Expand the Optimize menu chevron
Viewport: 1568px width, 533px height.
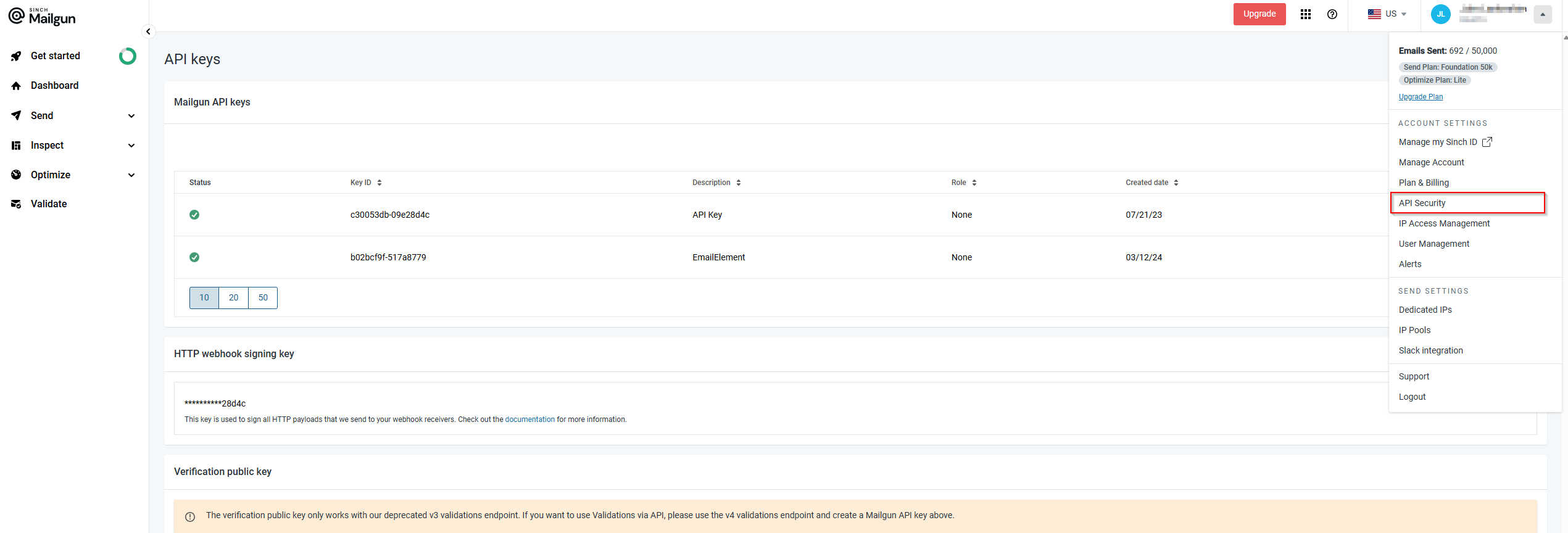click(131, 175)
